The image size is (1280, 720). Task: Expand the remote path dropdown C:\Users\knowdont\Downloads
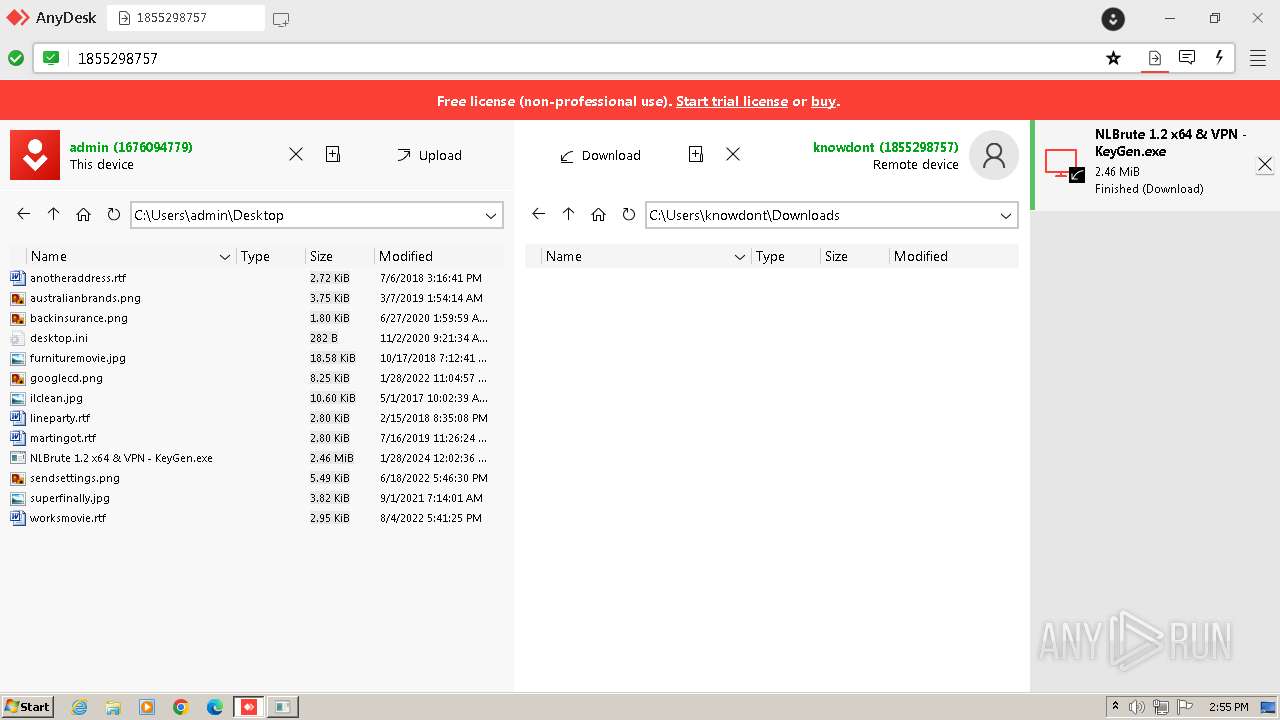[1006, 215]
